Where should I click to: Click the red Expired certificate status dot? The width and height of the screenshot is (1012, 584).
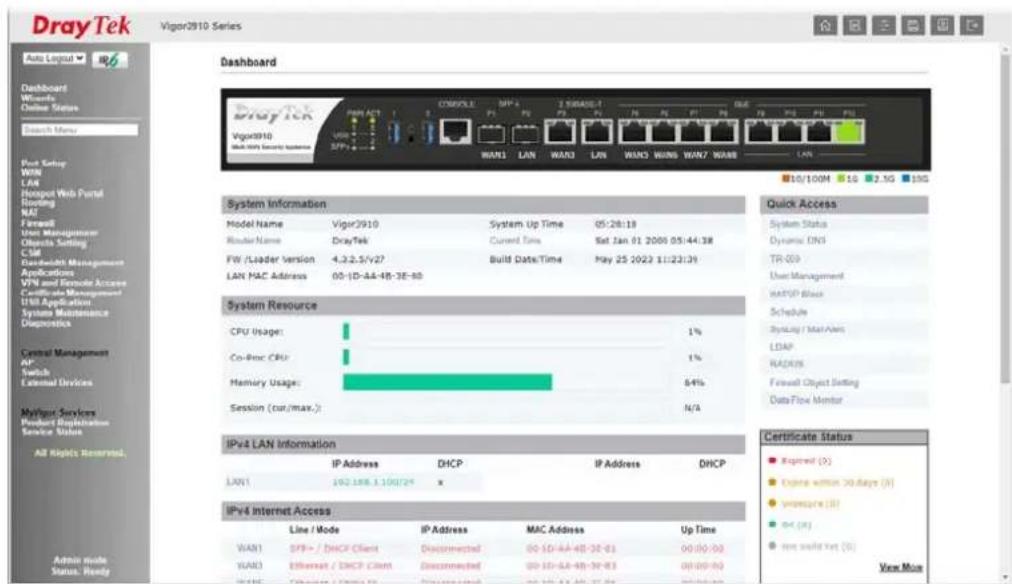tap(772, 461)
